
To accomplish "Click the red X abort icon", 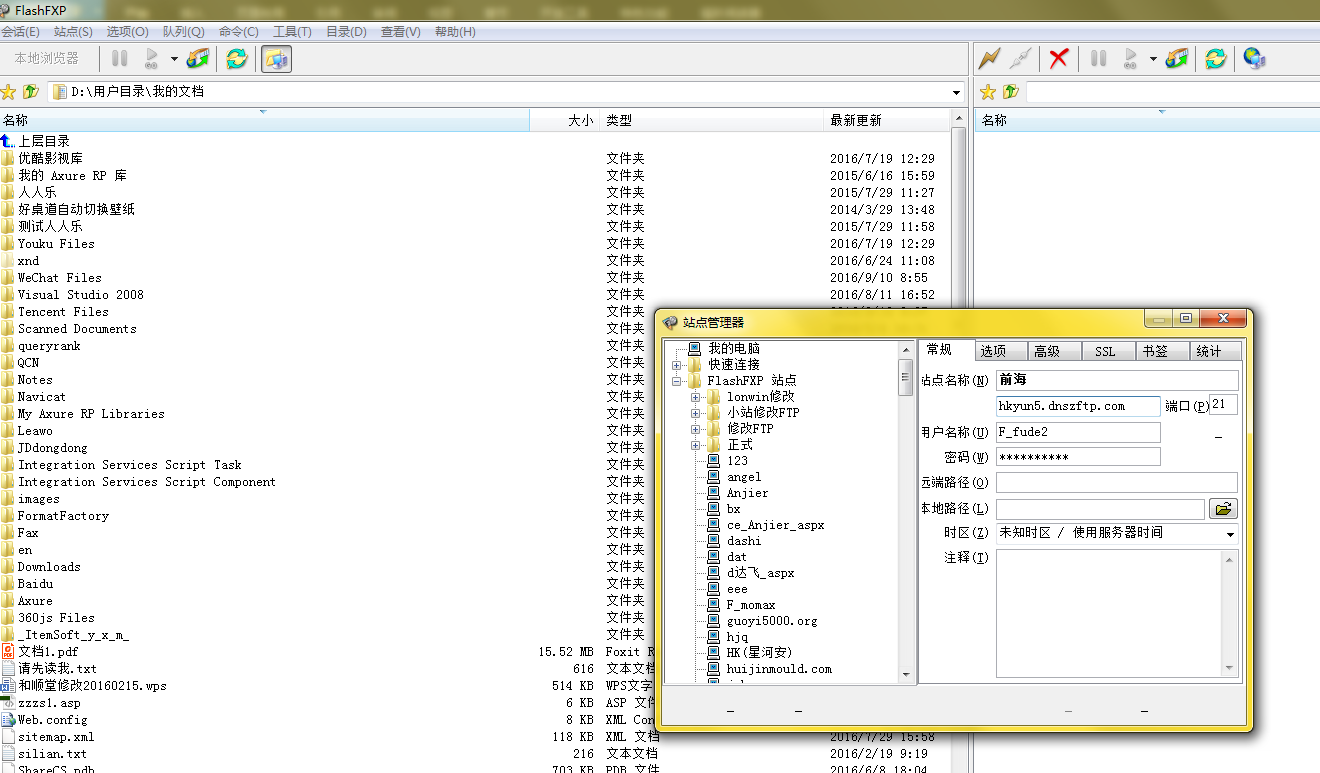I will [x=1058, y=59].
